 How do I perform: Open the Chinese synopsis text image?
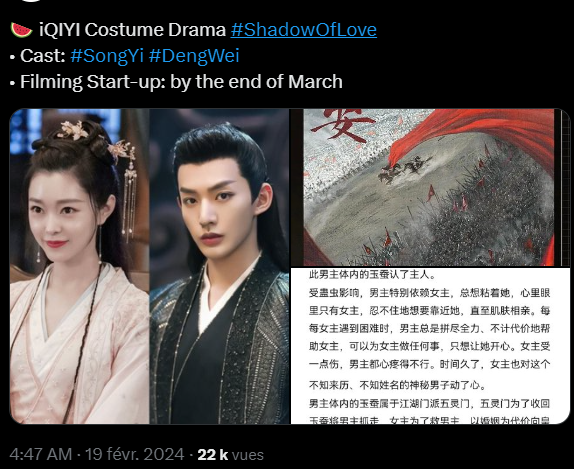[430, 346]
